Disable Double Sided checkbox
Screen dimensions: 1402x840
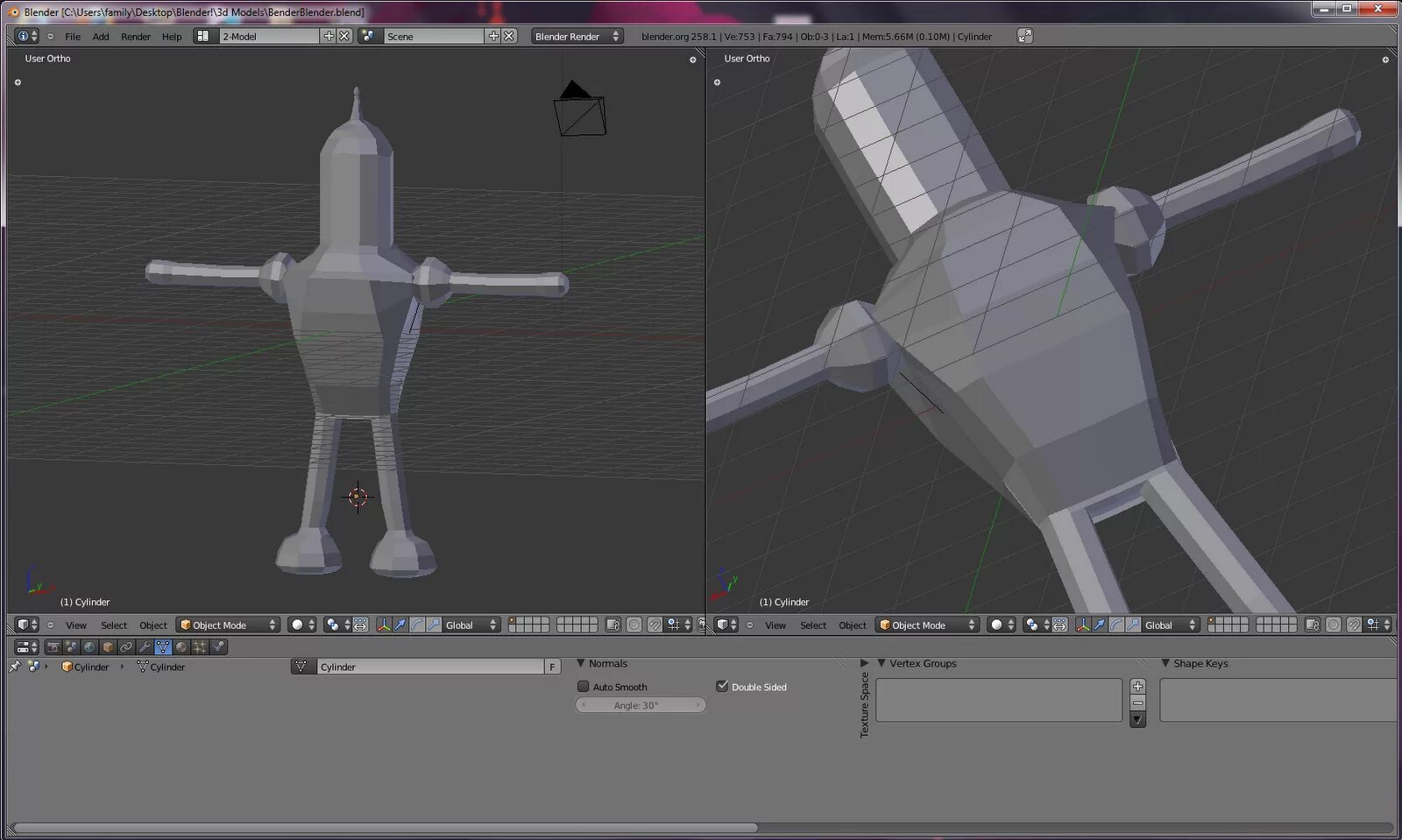(722, 687)
